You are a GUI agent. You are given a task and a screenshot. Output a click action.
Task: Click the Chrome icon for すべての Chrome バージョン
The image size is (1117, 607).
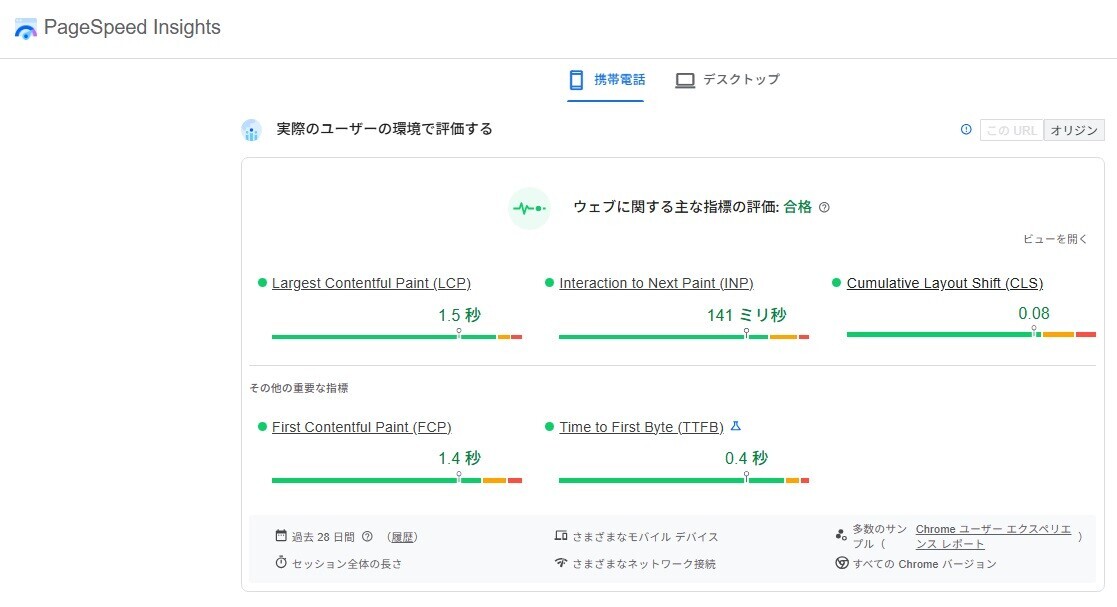[841, 563]
